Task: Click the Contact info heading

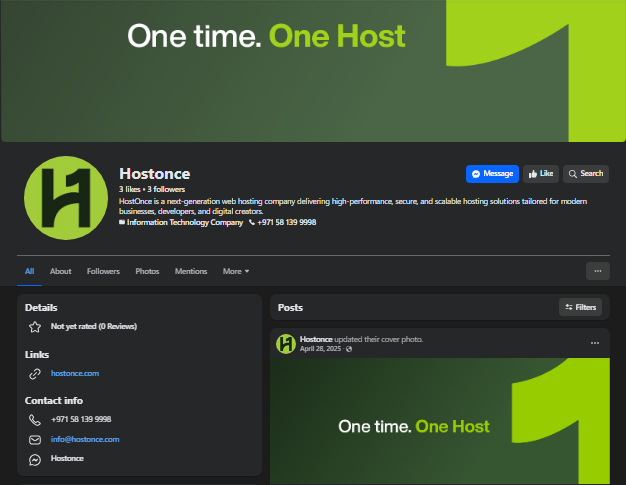Action: tap(53, 400)
